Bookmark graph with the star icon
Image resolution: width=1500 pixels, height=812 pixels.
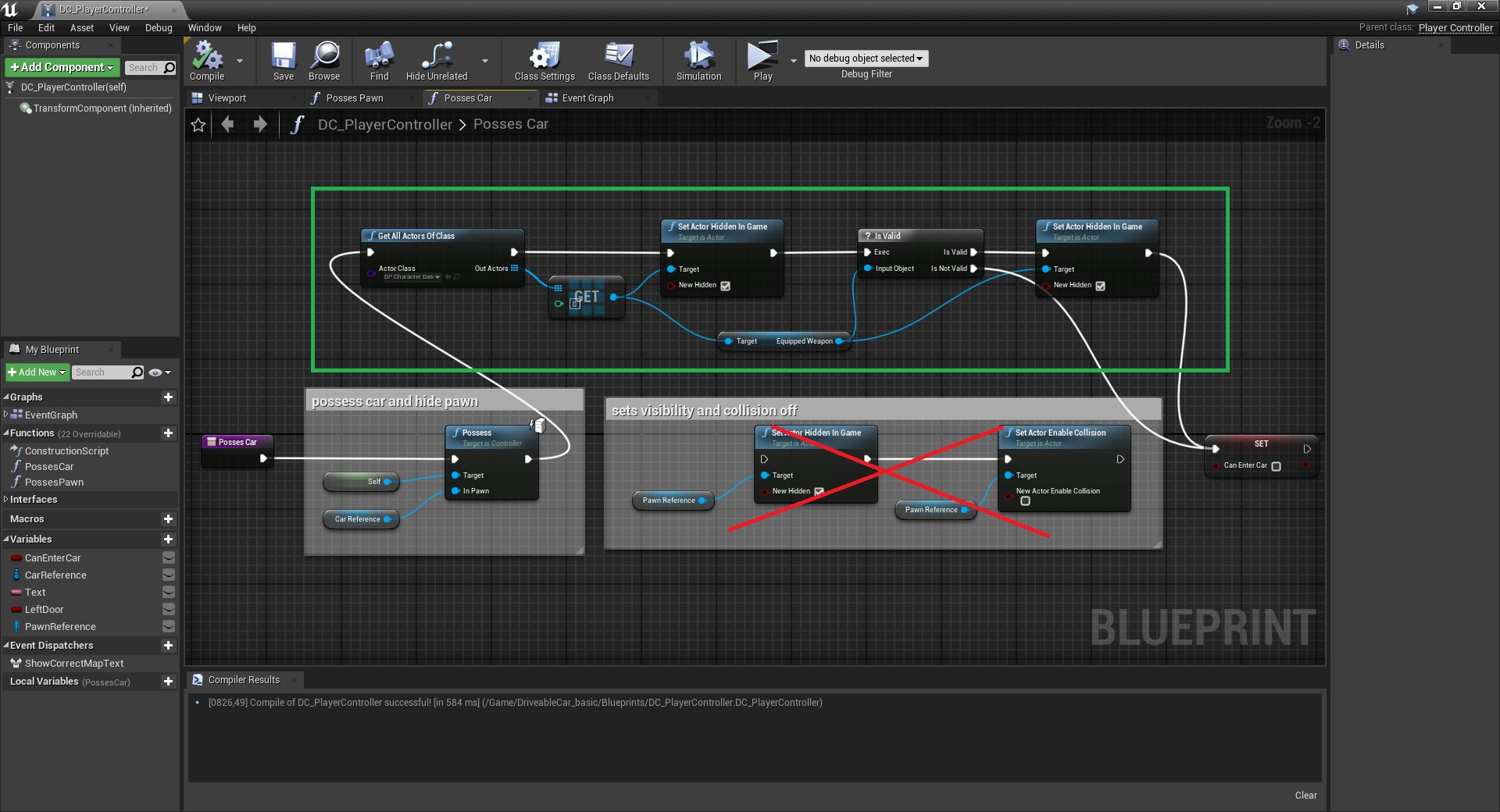coord(198,125)
